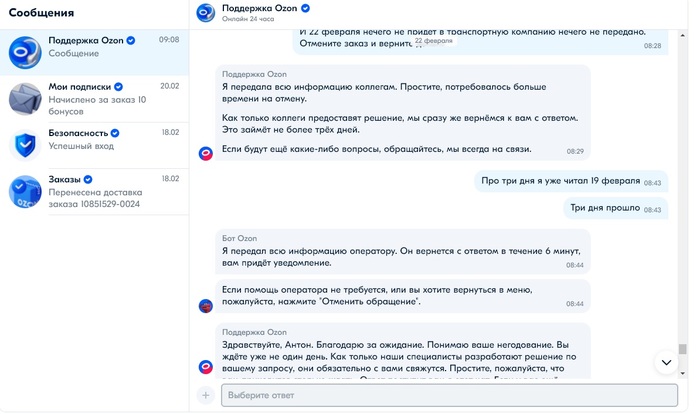Open Заказы box avatar
This screenshot has width=700, height=414.
click(x=25, y=192)
